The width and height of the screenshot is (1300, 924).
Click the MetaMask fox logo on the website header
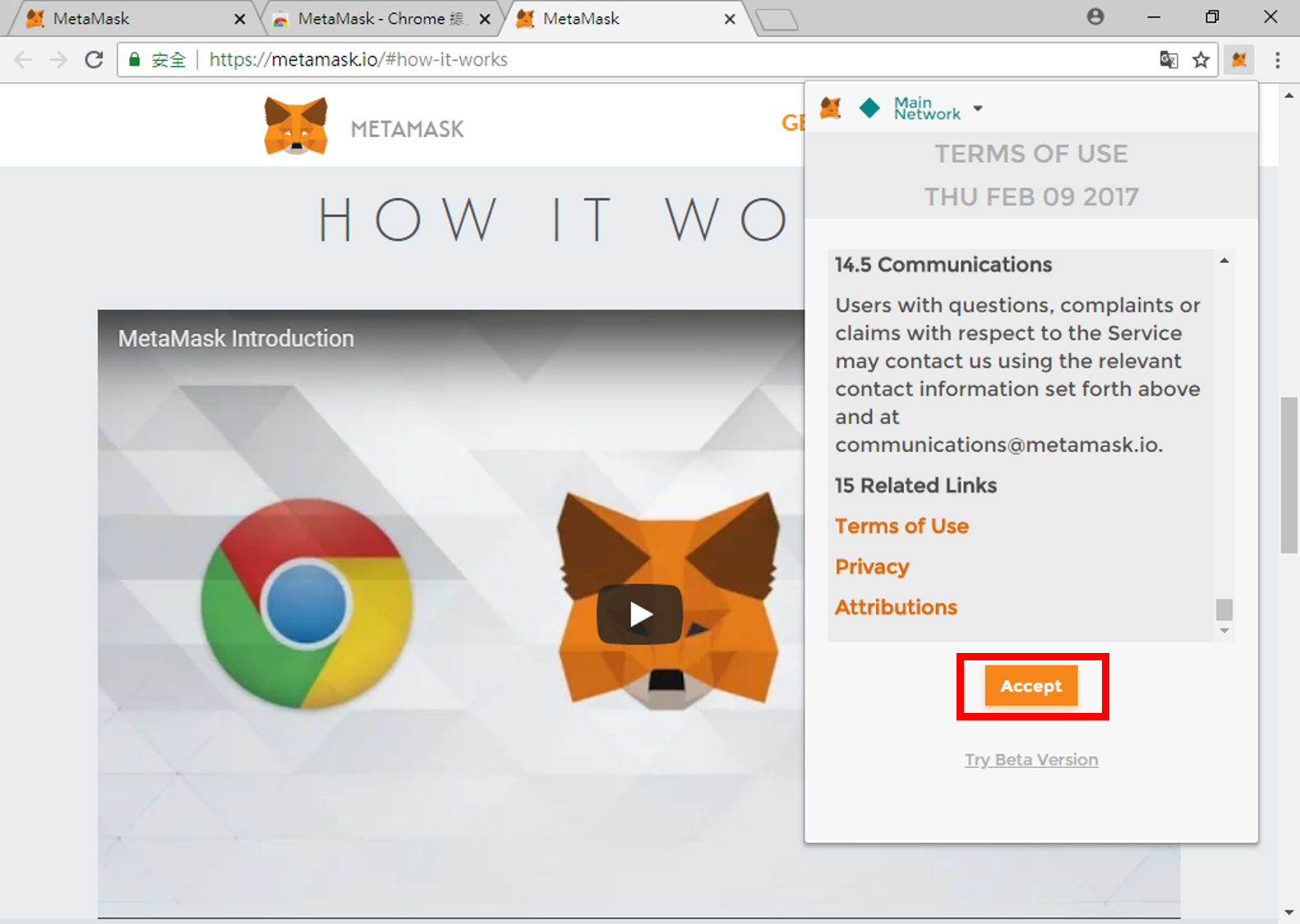pos(296,126)
